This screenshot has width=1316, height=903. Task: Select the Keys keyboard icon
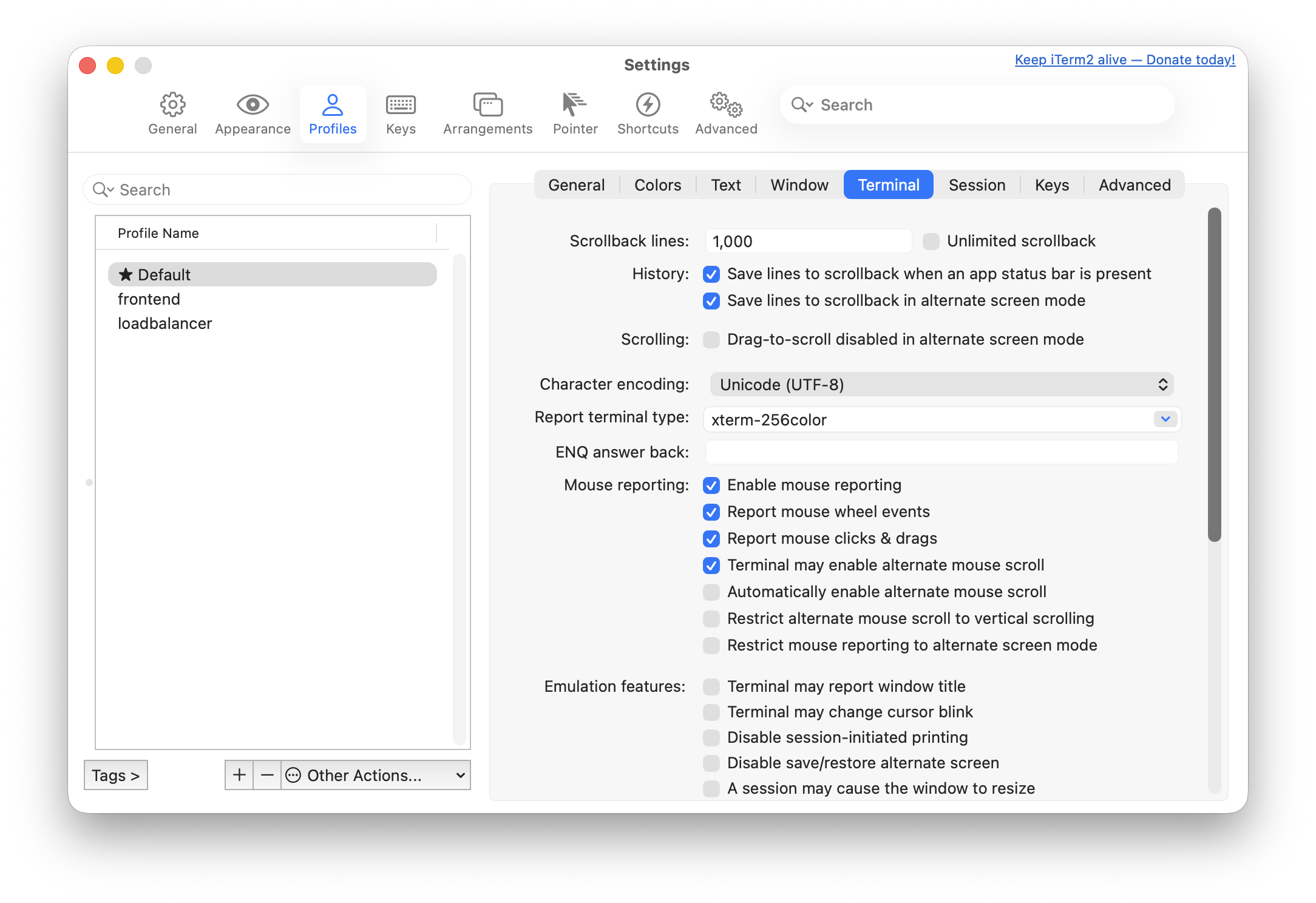tap(401, 105)
